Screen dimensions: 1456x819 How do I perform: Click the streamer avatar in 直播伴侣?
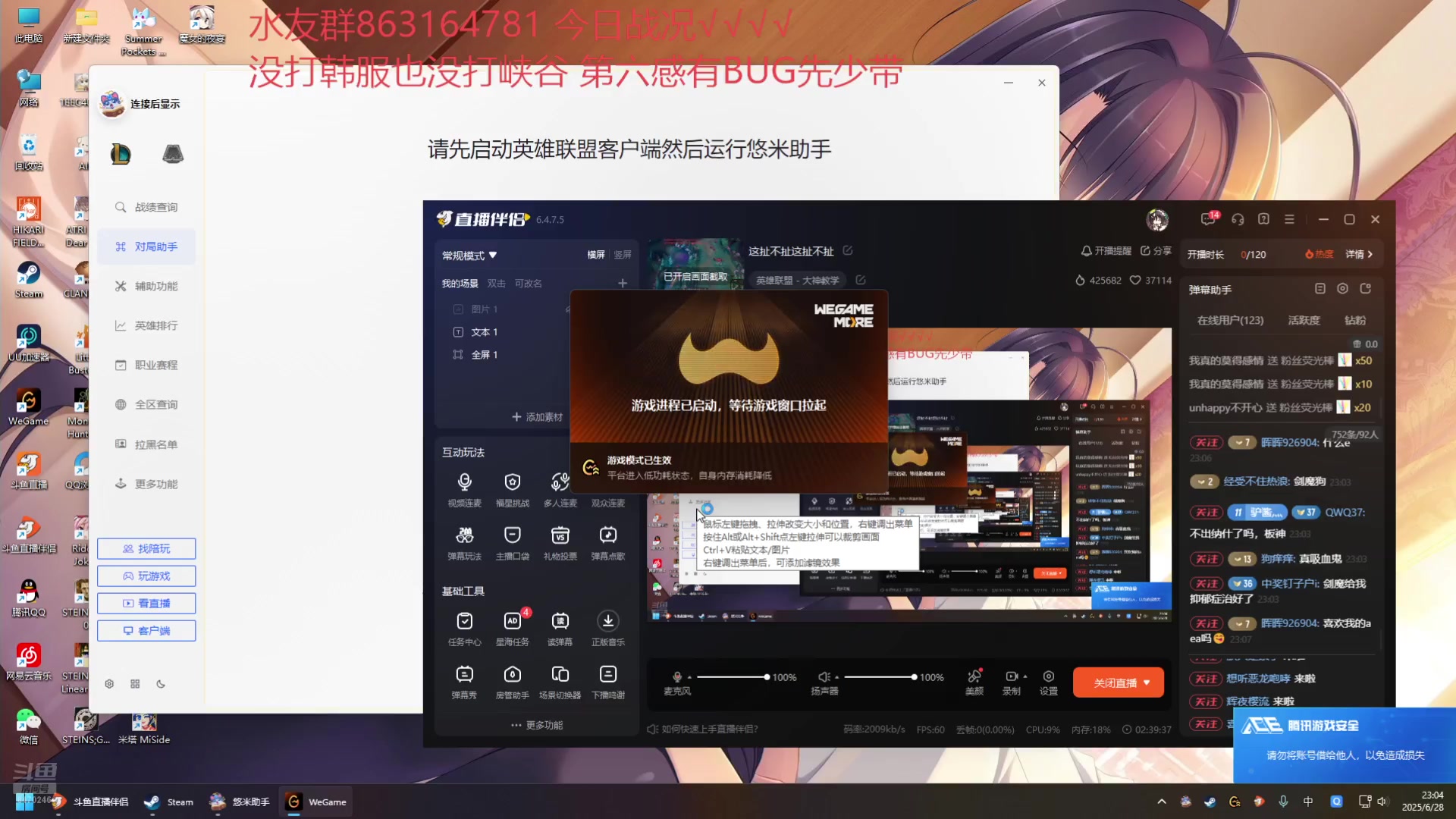point(1157,219)
